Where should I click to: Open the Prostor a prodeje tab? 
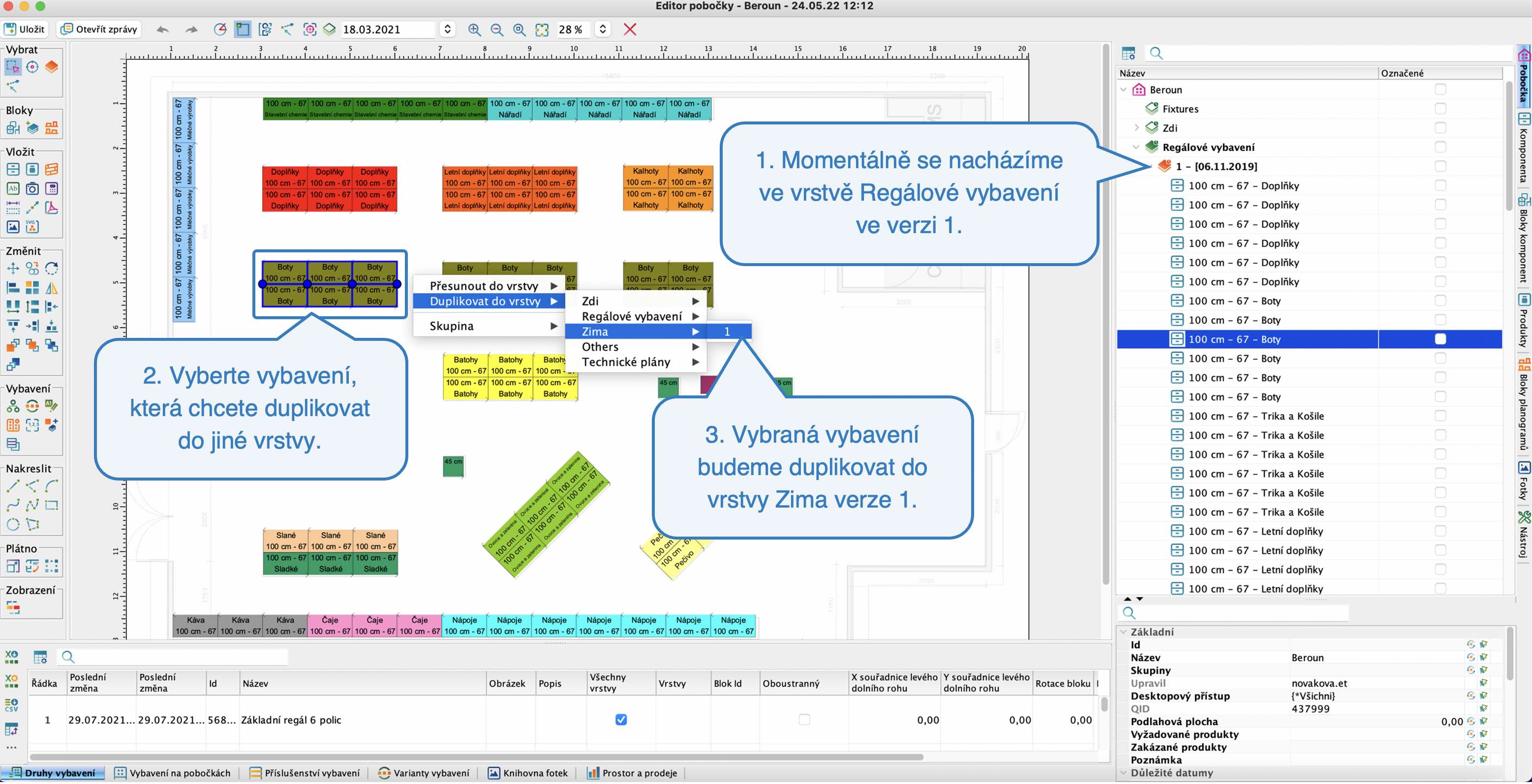(632, 773)
